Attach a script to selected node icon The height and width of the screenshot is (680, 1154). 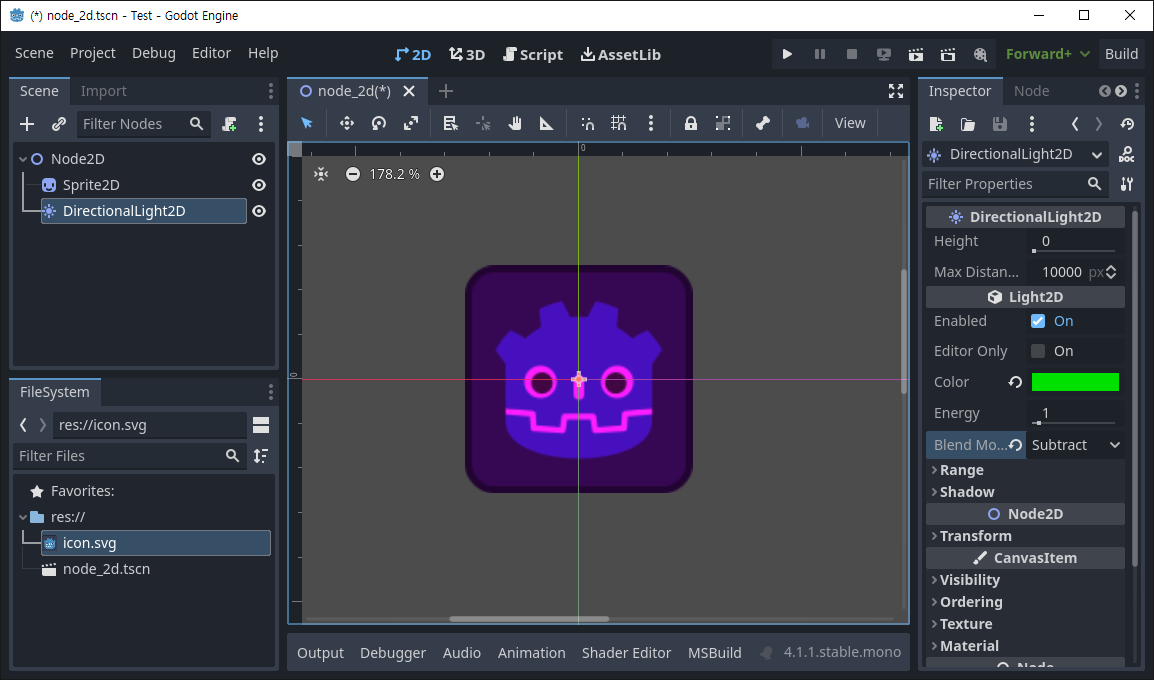click(x=230, y=124)
